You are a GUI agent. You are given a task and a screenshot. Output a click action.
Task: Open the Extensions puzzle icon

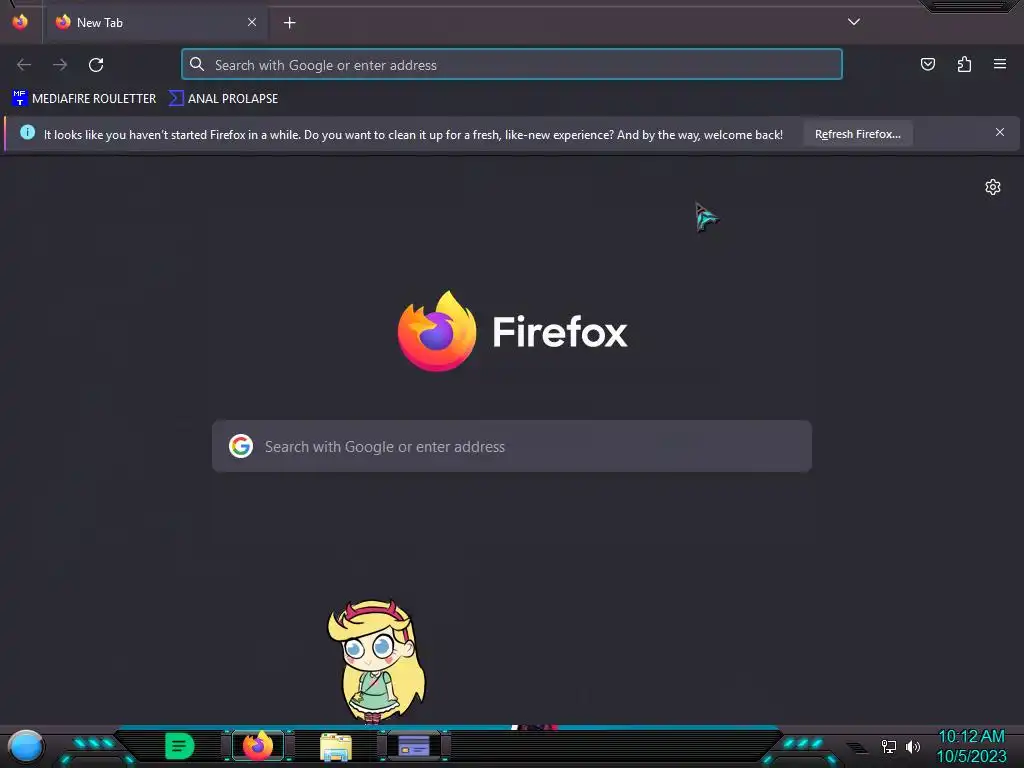pos(964,64)
